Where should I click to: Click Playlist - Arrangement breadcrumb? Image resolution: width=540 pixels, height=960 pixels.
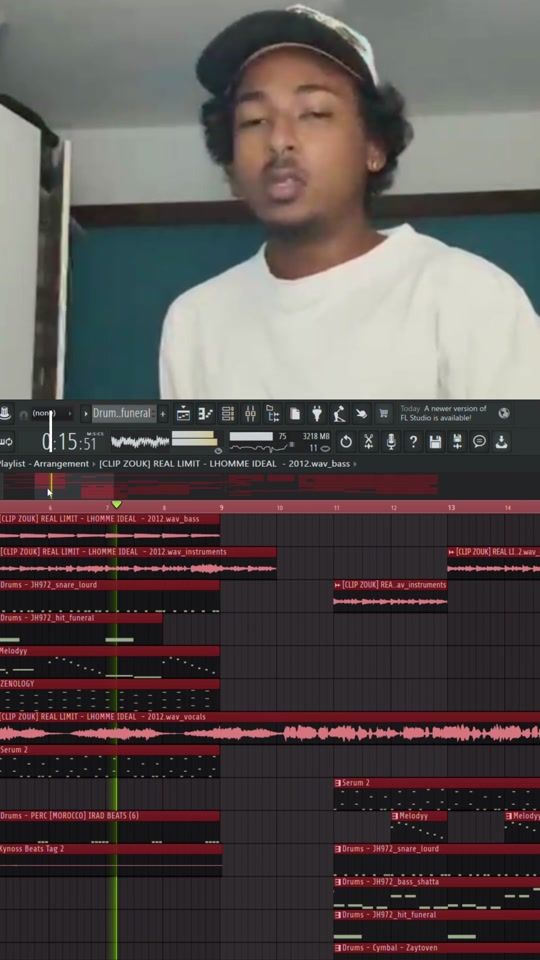coord(44,464)
